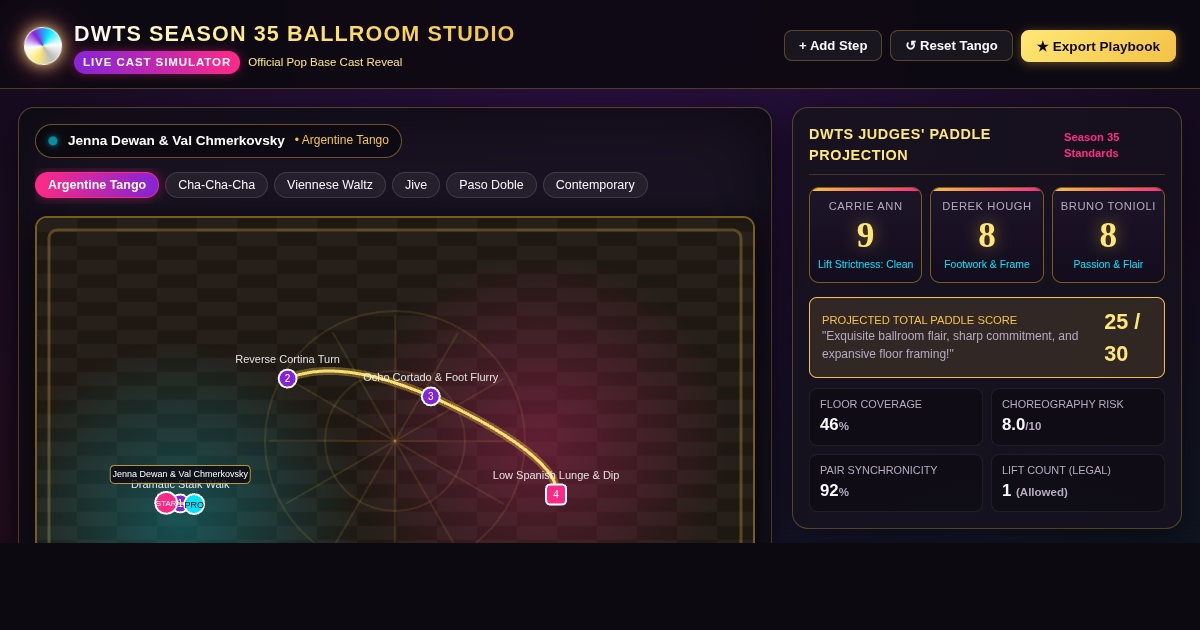The width and height of the screenshot is (1200, 630).
Task: Click the Projected Total Paddle Score box
Action: pos(987,337)
